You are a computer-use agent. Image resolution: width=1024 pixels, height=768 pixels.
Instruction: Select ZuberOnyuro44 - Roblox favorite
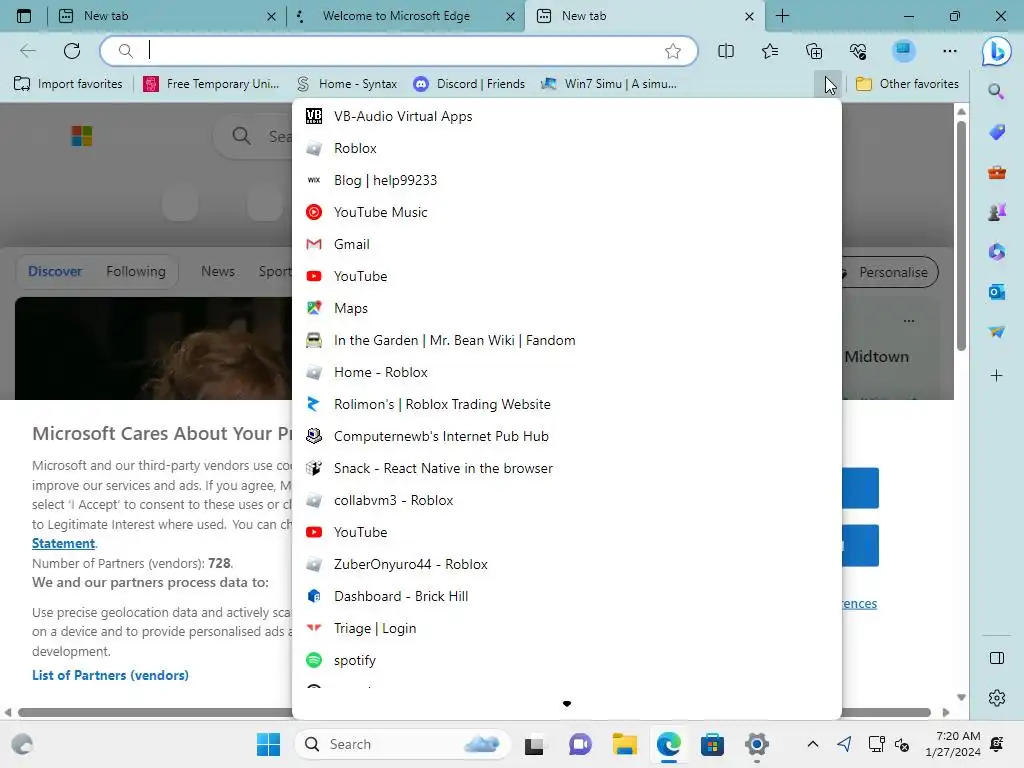tap(567, 564)
